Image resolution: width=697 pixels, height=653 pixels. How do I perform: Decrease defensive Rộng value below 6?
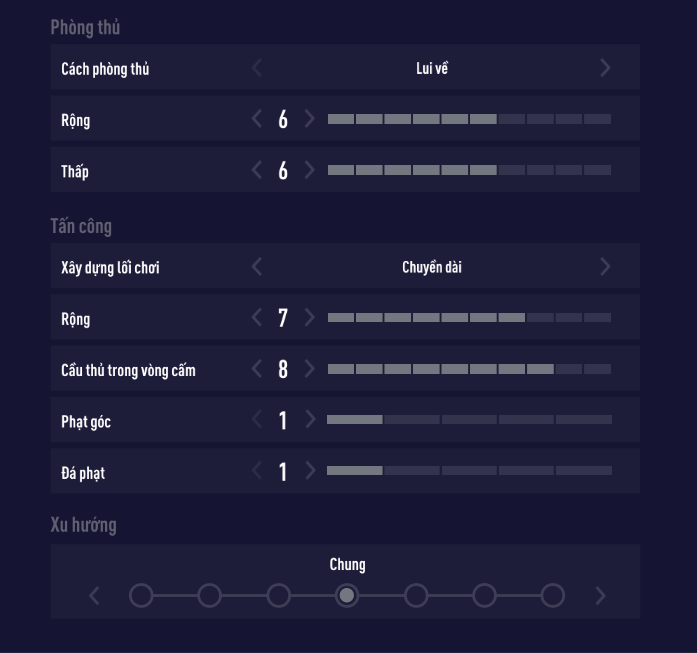click(257, 119)
